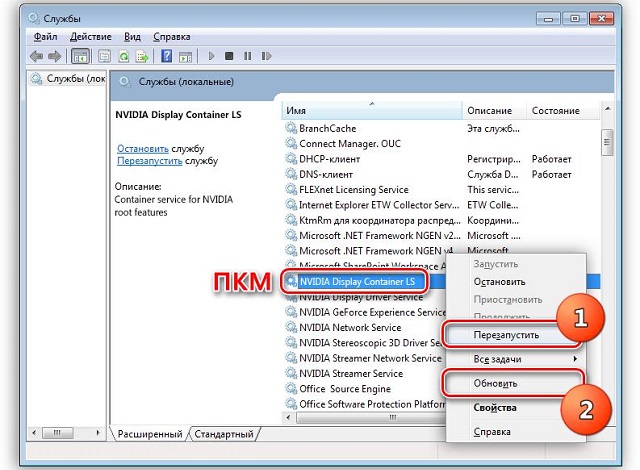Click the green Refresh toolbar icon
640x470 pixels.
123,56
